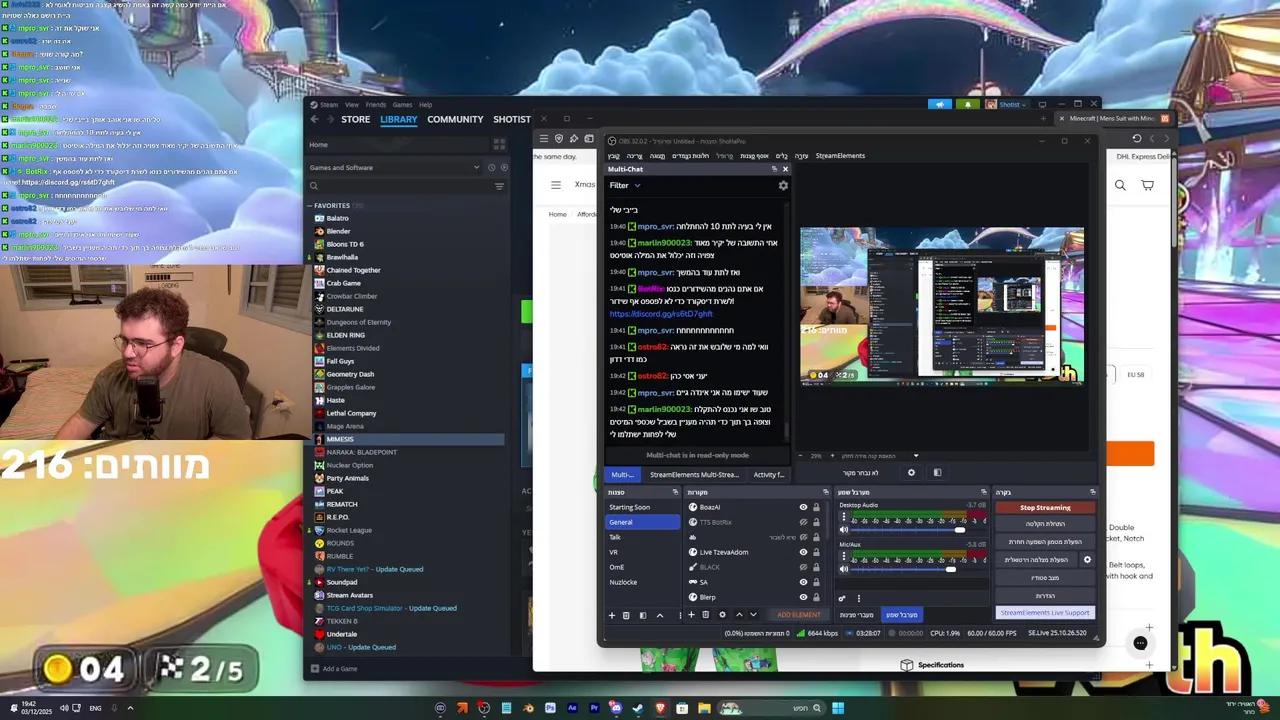Viewport: 1280px width, 720px height.
Task: Delete the selected scene with the trash icon
Action: click(626, 615)
